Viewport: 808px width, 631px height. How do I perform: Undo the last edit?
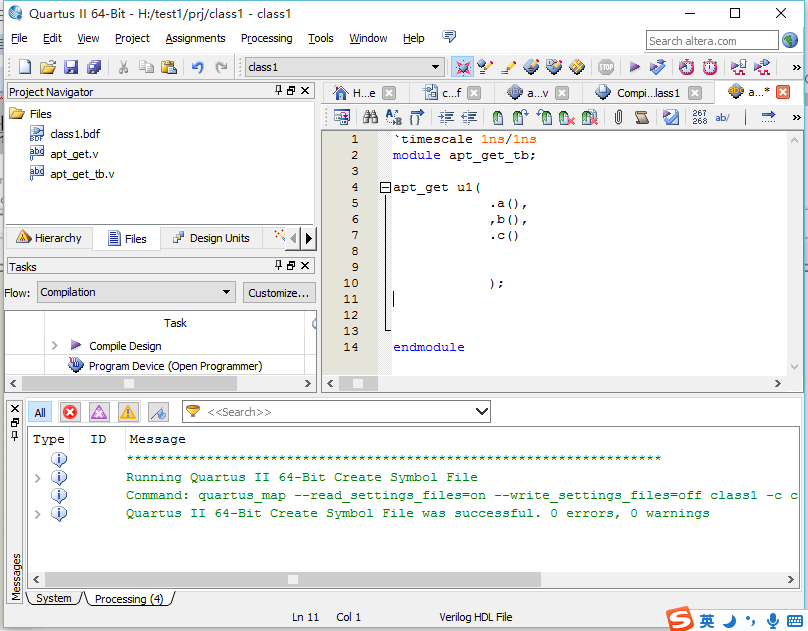[198, 67]
